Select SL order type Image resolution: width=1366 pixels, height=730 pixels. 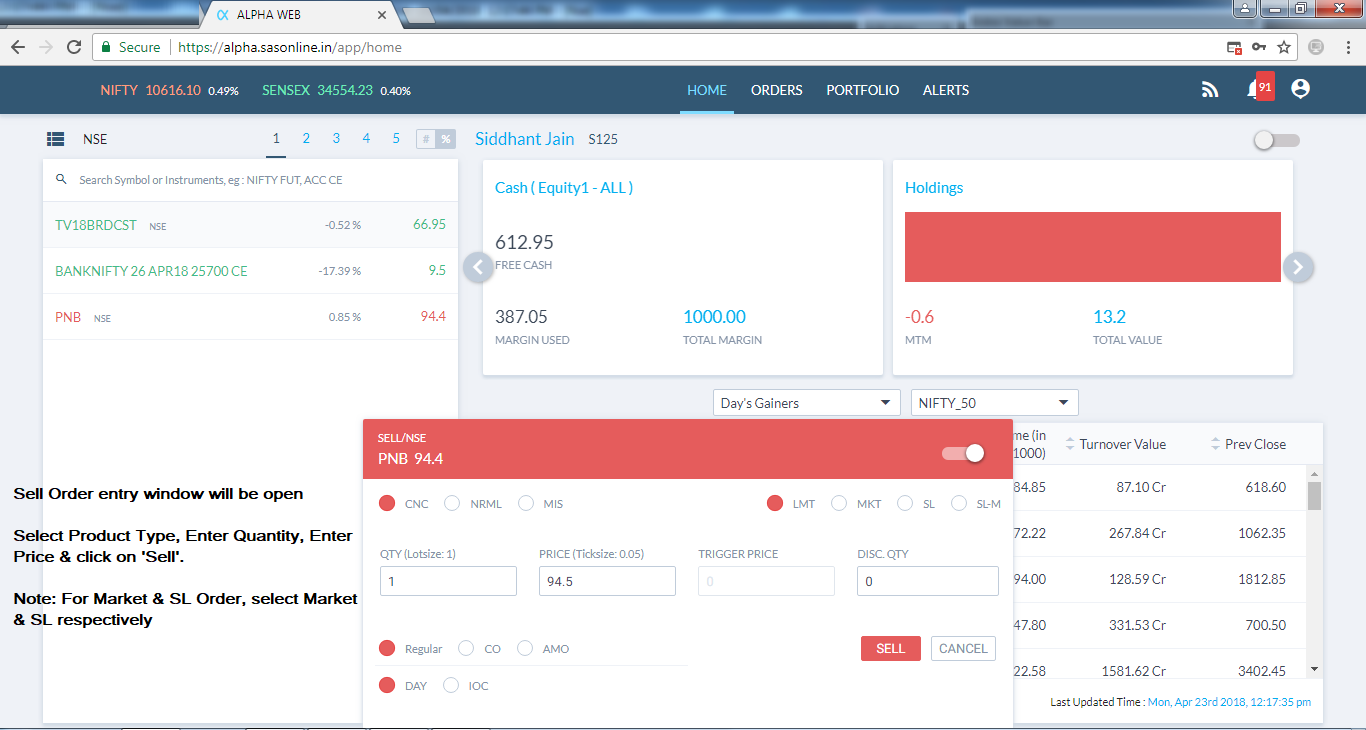pyautogui.click(x=905, y=503)
